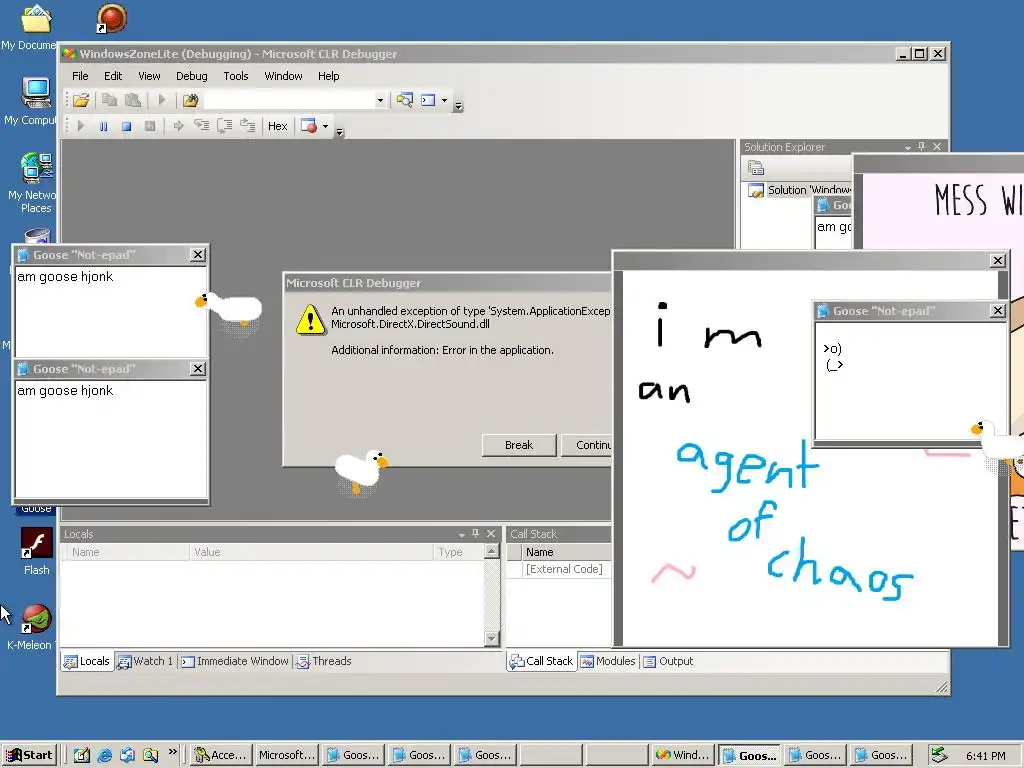Expand the dropdown next to the Command Window icon

tap(444, 101)
